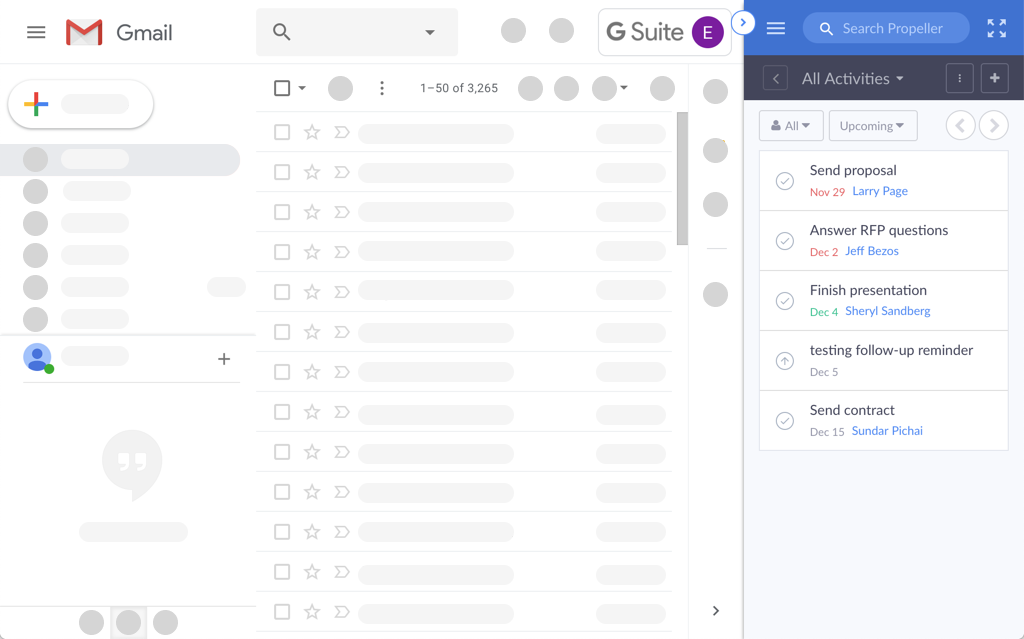Open the Upcoming filter dropdown
This screenshot has width=1024, height=639.
872,126
